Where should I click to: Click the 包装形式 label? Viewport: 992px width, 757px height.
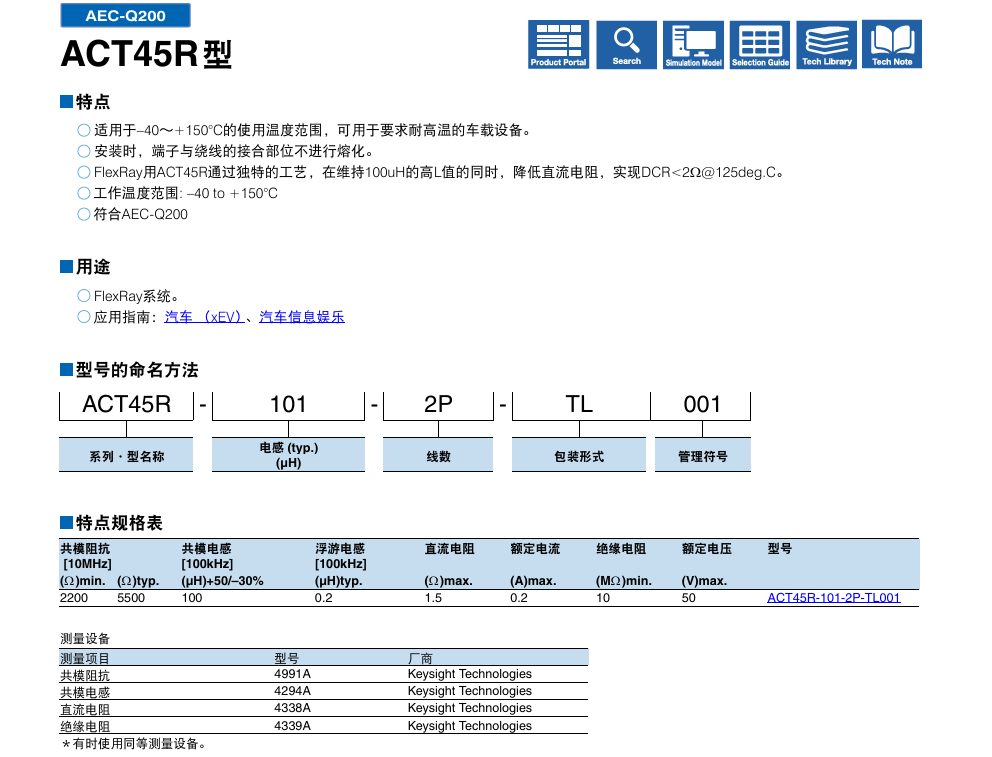click(x=579, y=455)
